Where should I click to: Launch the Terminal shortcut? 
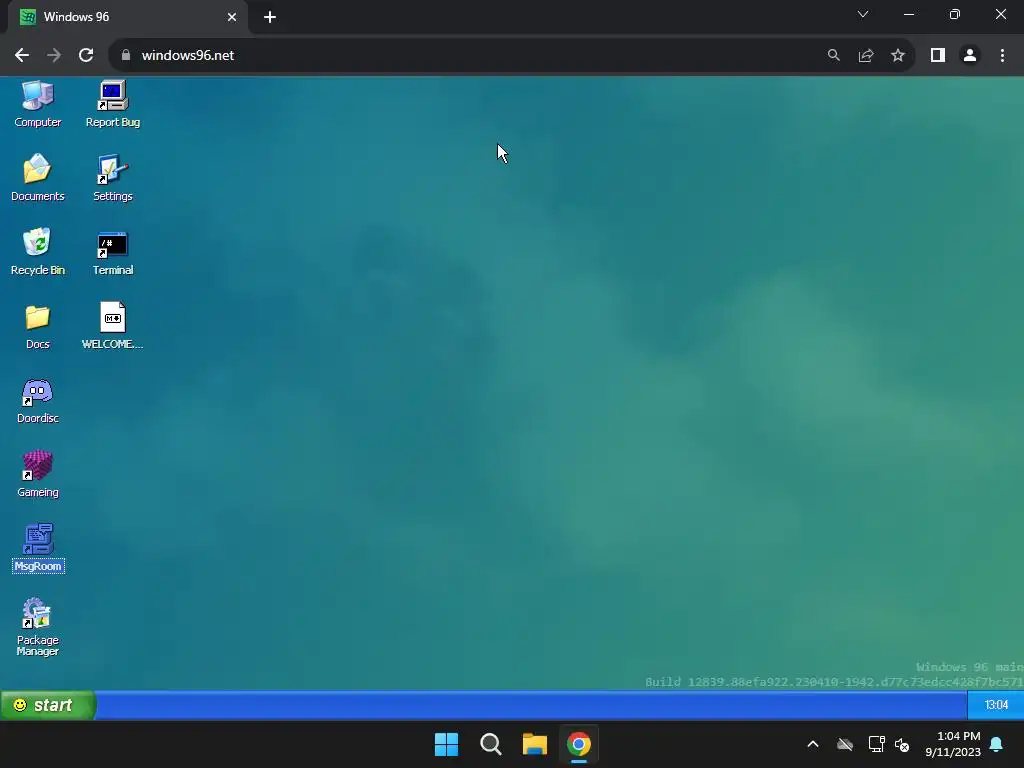point(112,252)
